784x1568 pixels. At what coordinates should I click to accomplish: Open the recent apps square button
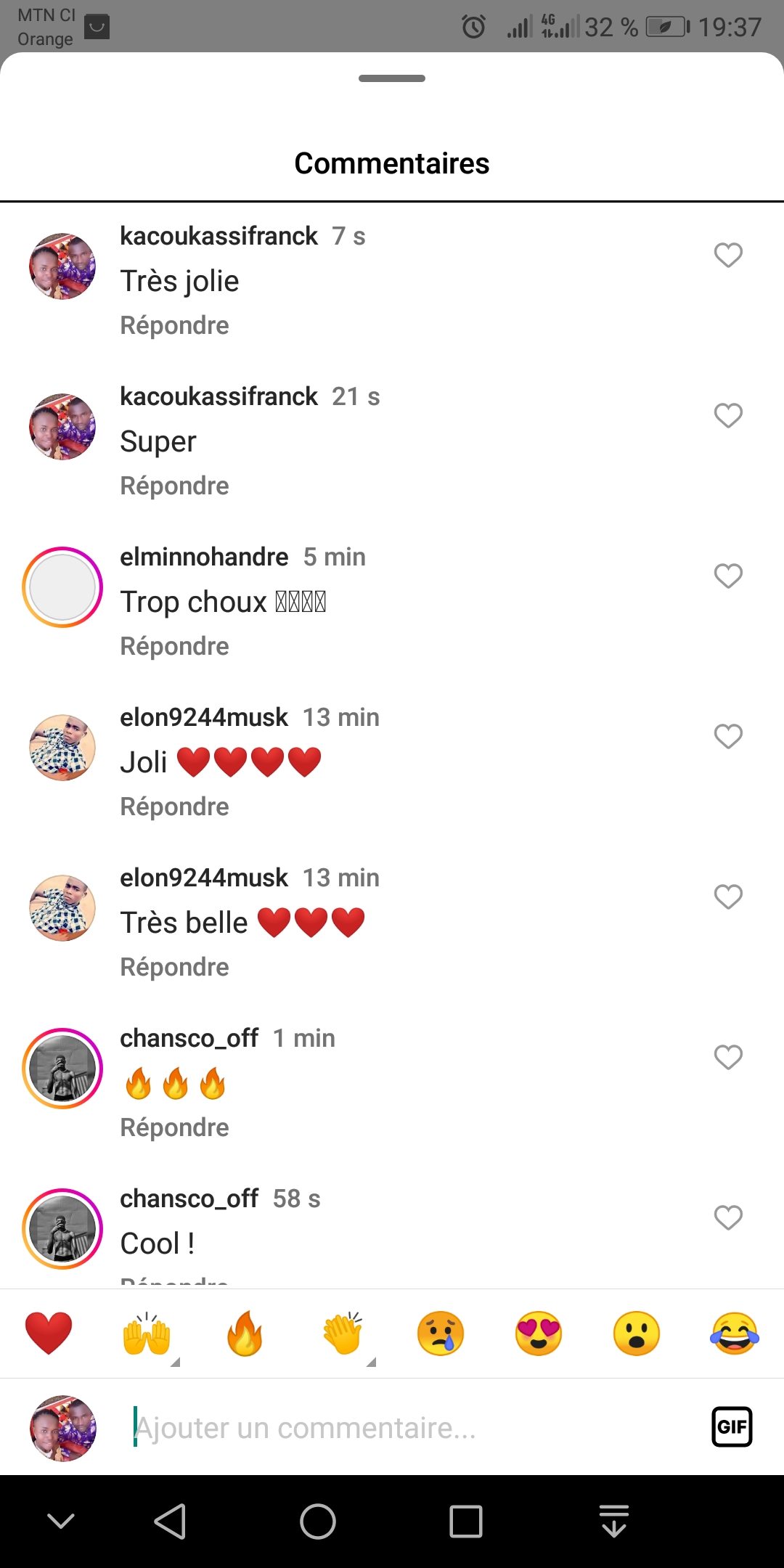[466, 1521]
